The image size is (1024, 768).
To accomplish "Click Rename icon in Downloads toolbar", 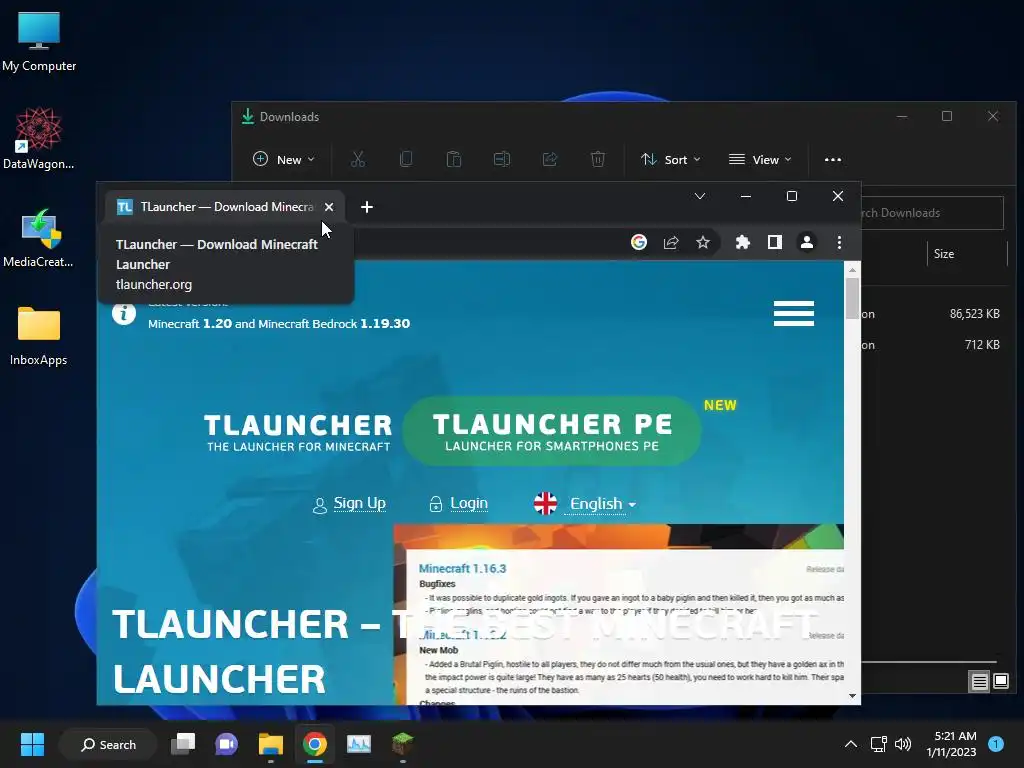I will [x=502, y=159].
